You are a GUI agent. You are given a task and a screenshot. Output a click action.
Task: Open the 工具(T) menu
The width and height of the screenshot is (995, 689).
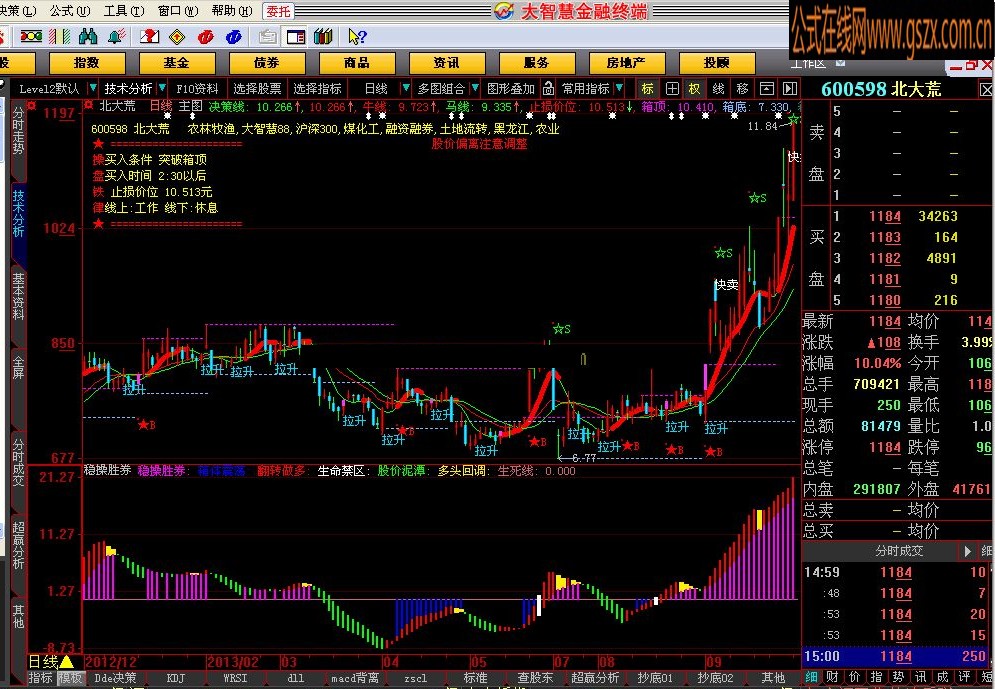point(124,10)
